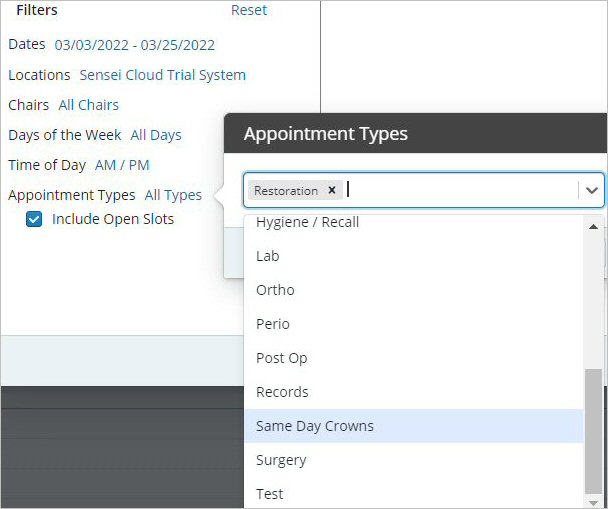Click All Types appointment filter
This screenshot has width=608, height=509.
[x=173, y=195]
